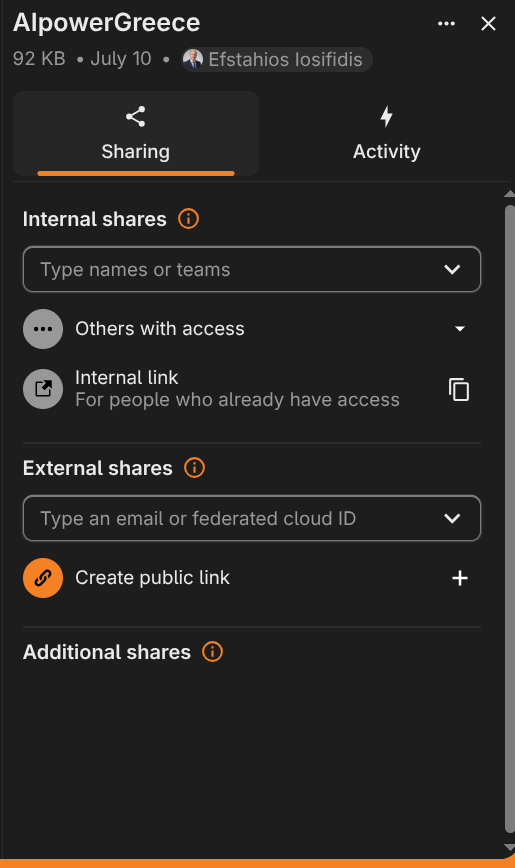
Task: Show info about Internal shares
Action: pos(188,219)
